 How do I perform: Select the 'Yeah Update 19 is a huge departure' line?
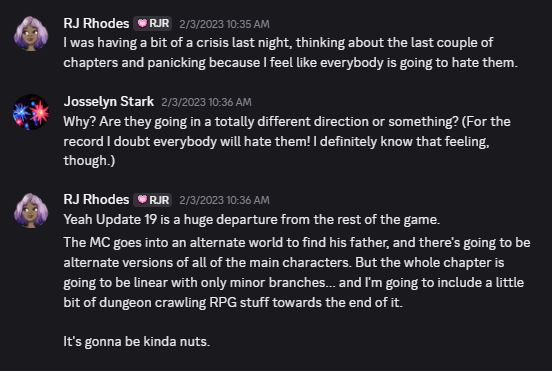(x=252, y=220)
